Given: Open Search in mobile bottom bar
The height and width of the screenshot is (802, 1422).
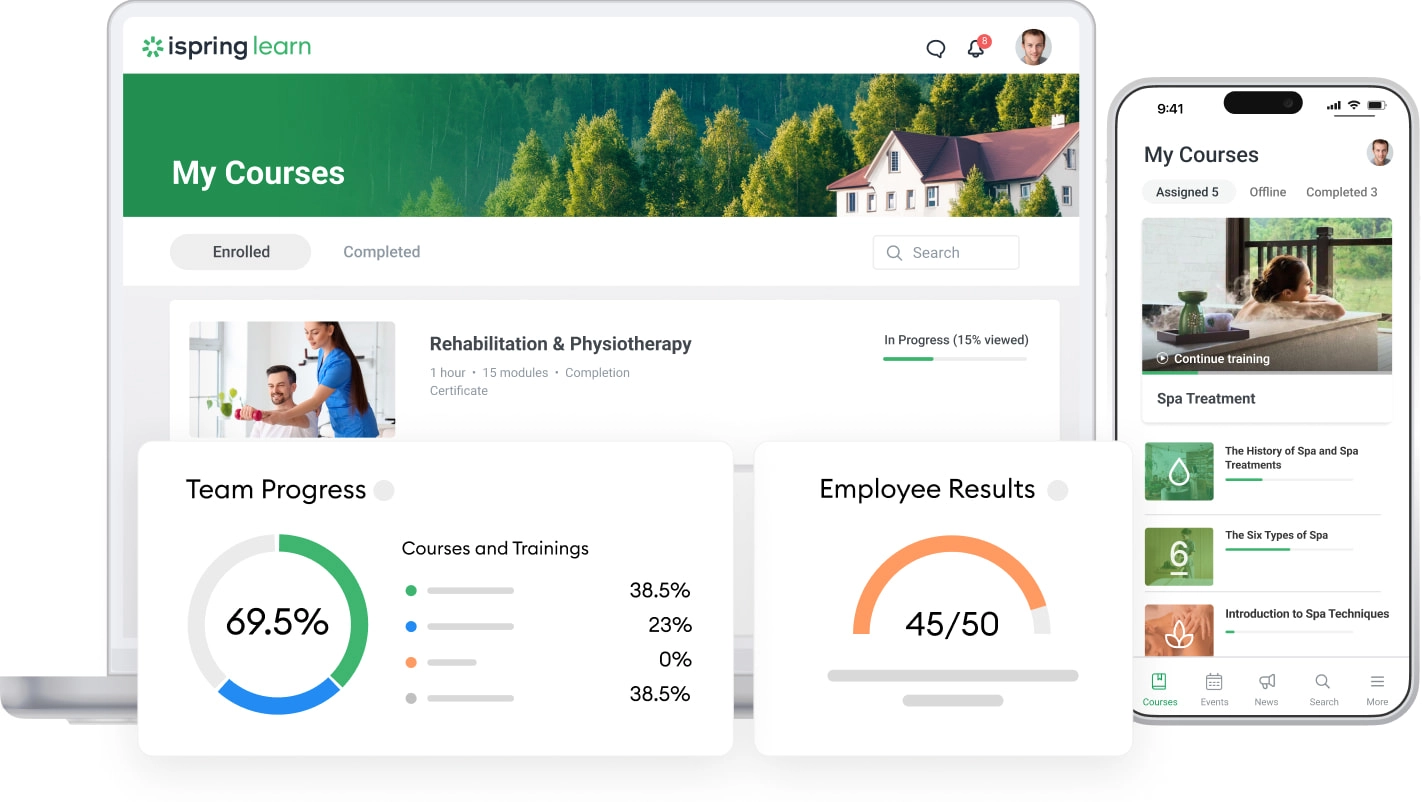Looking at the screenshot, I should coord(1323,689).
